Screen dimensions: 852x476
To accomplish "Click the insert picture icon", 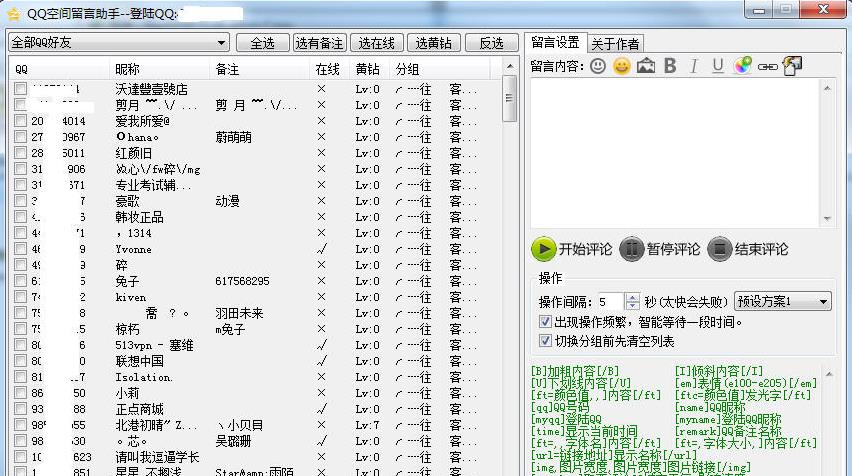I will pyautogui.click(x=646, y=66).
